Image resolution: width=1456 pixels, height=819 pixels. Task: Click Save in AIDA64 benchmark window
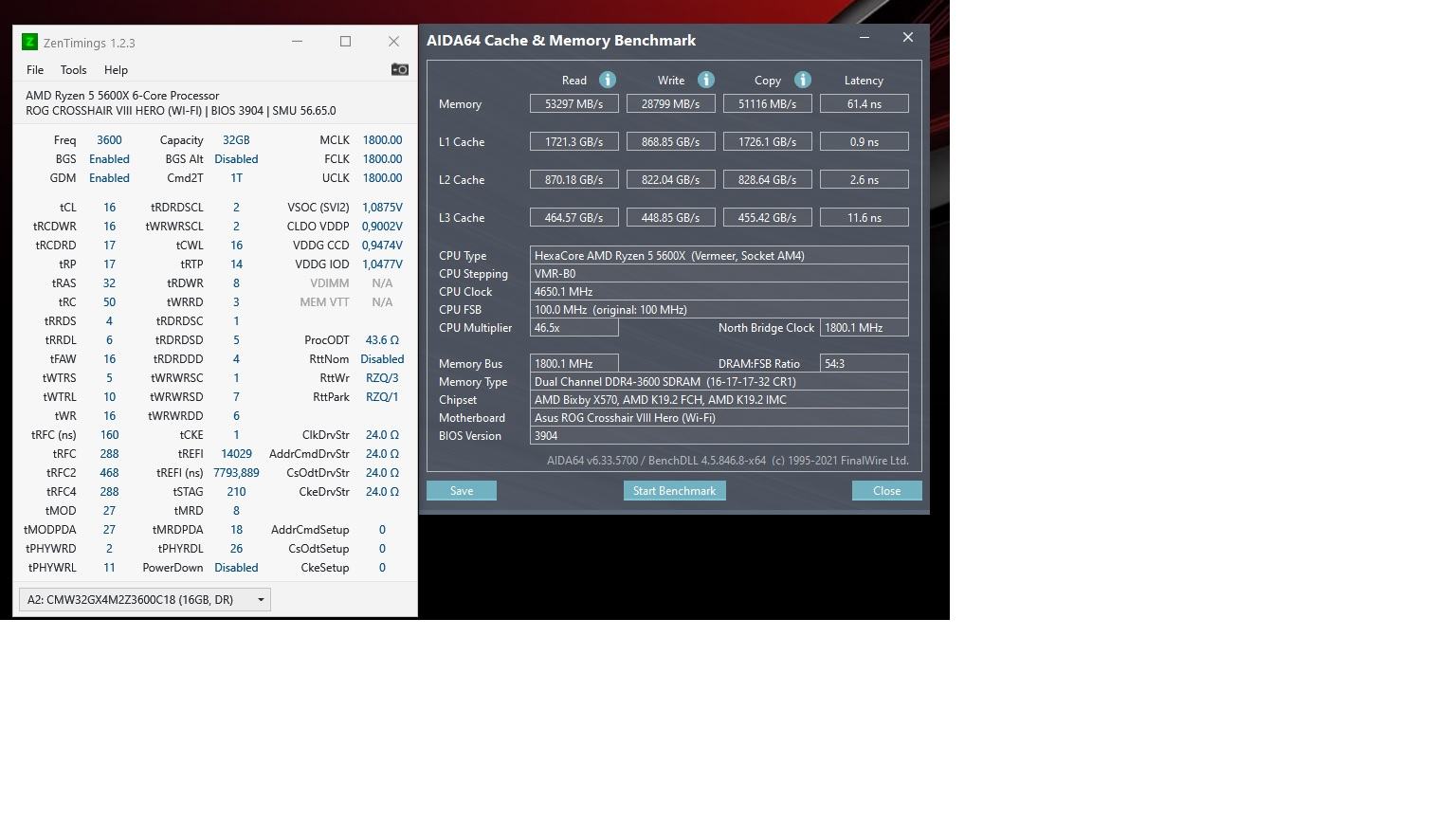pyautogui.click(x=462, y=490)
